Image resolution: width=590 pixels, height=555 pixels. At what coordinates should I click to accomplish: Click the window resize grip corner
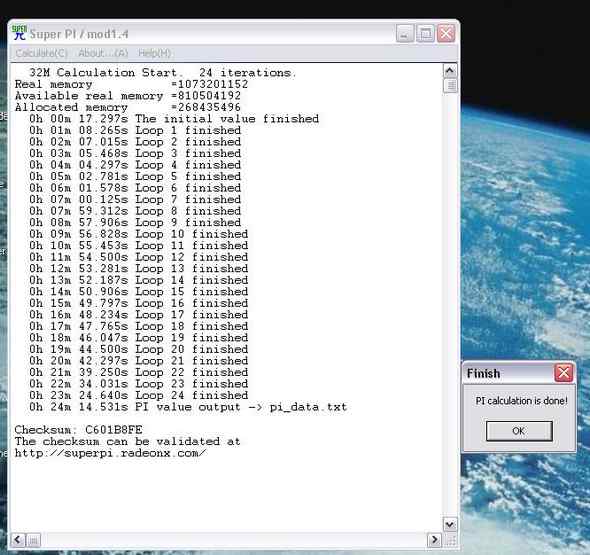tap(451, 541)
